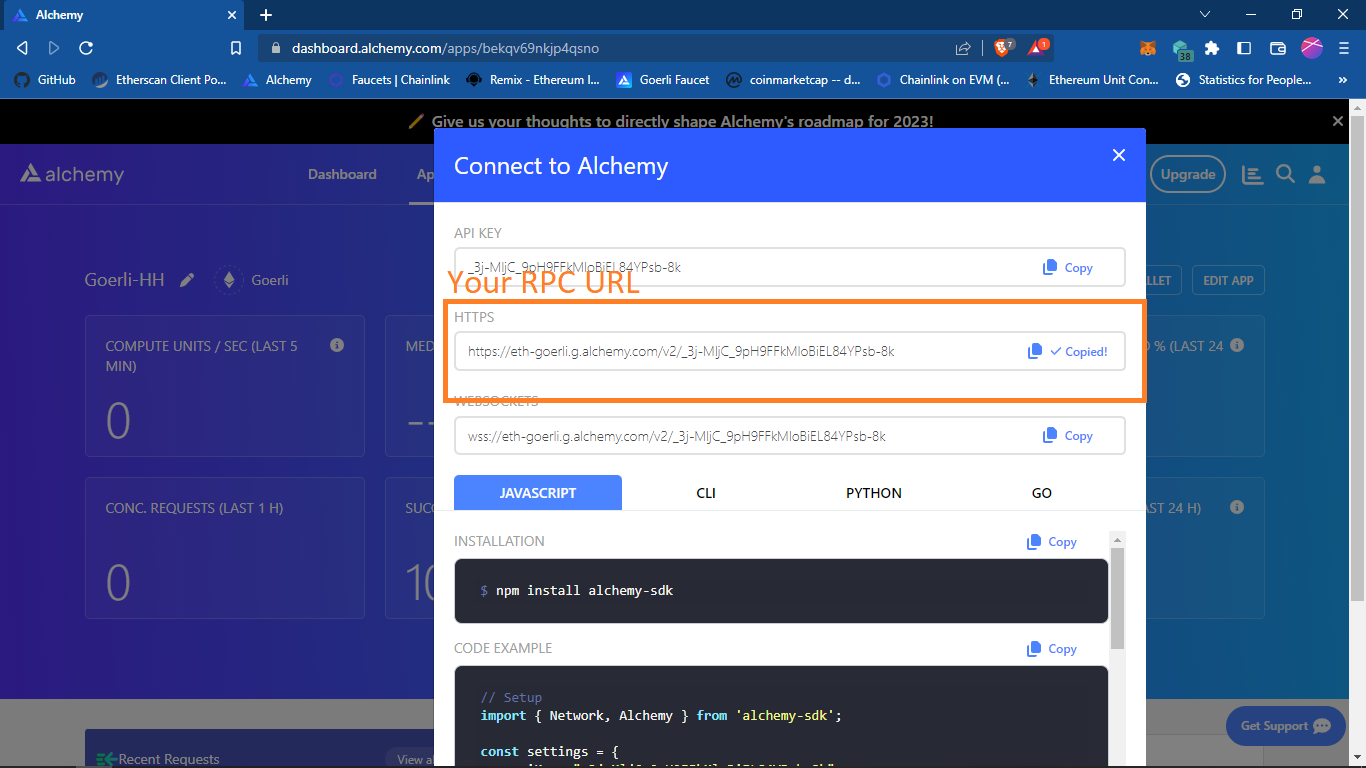Click the Alchemy logo
The height and width of the screenshot is (768, 1366).
point(72,174)
